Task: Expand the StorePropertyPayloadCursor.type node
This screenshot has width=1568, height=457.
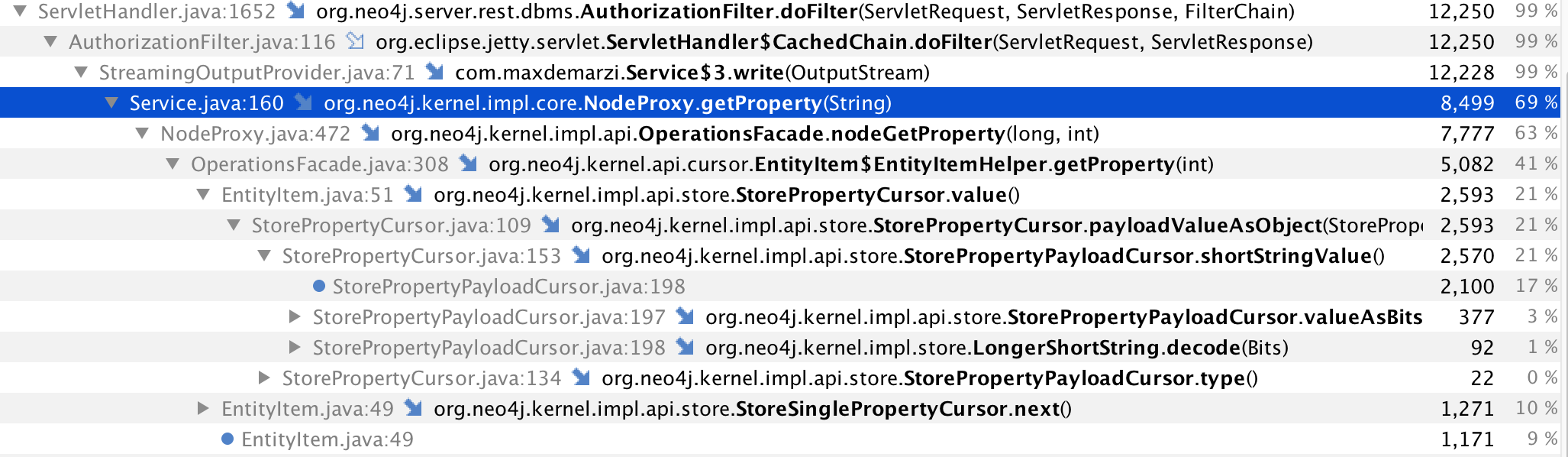Action: pos(265,378)
